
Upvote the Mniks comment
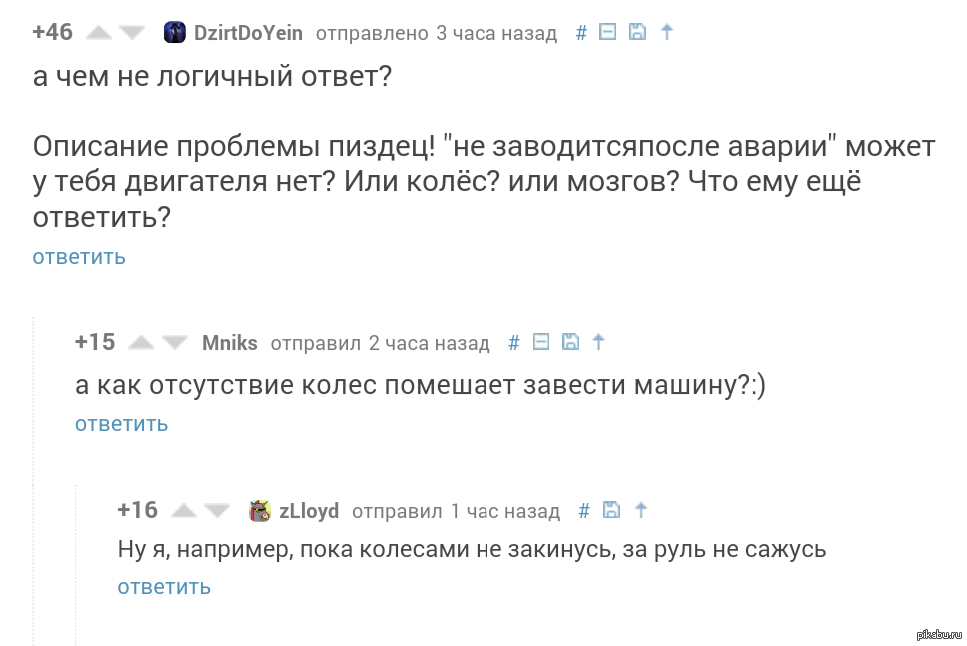point(141,342)
